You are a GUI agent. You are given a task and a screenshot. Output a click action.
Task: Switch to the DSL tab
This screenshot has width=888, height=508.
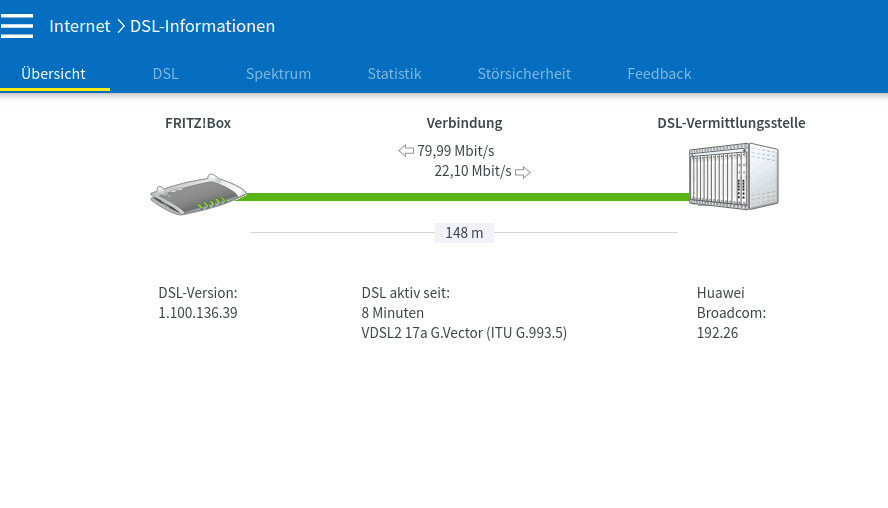(x=165, y=74)
